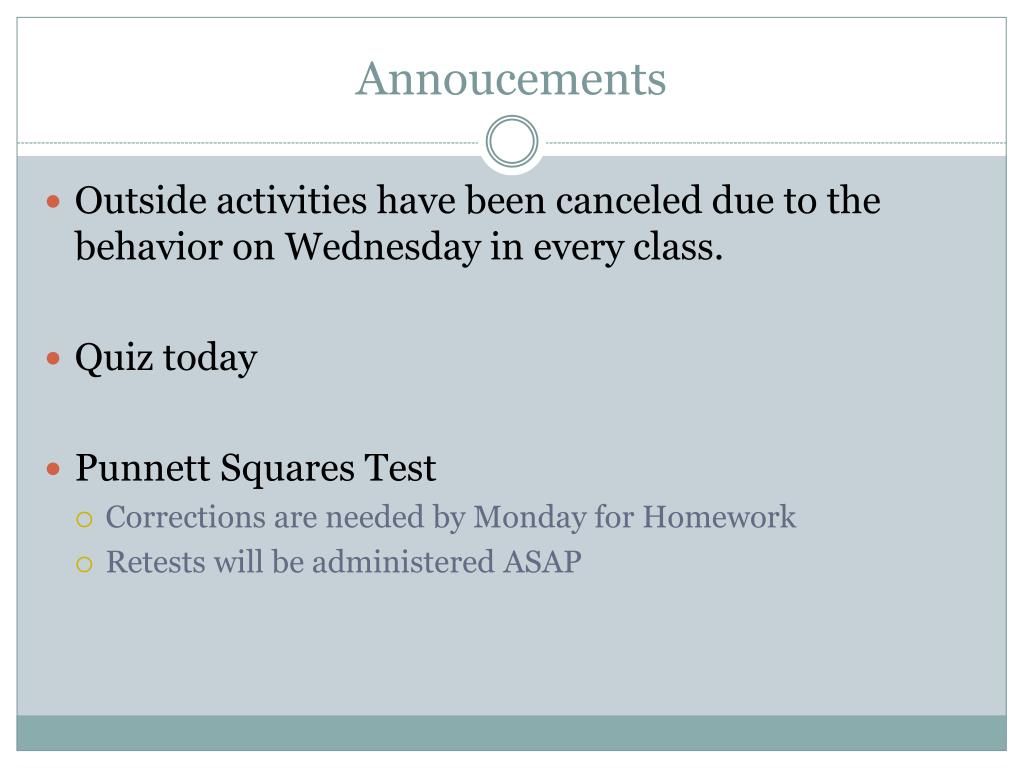
Task: Click the word 'Homework' in the sub-bullet
Action: 719,517
